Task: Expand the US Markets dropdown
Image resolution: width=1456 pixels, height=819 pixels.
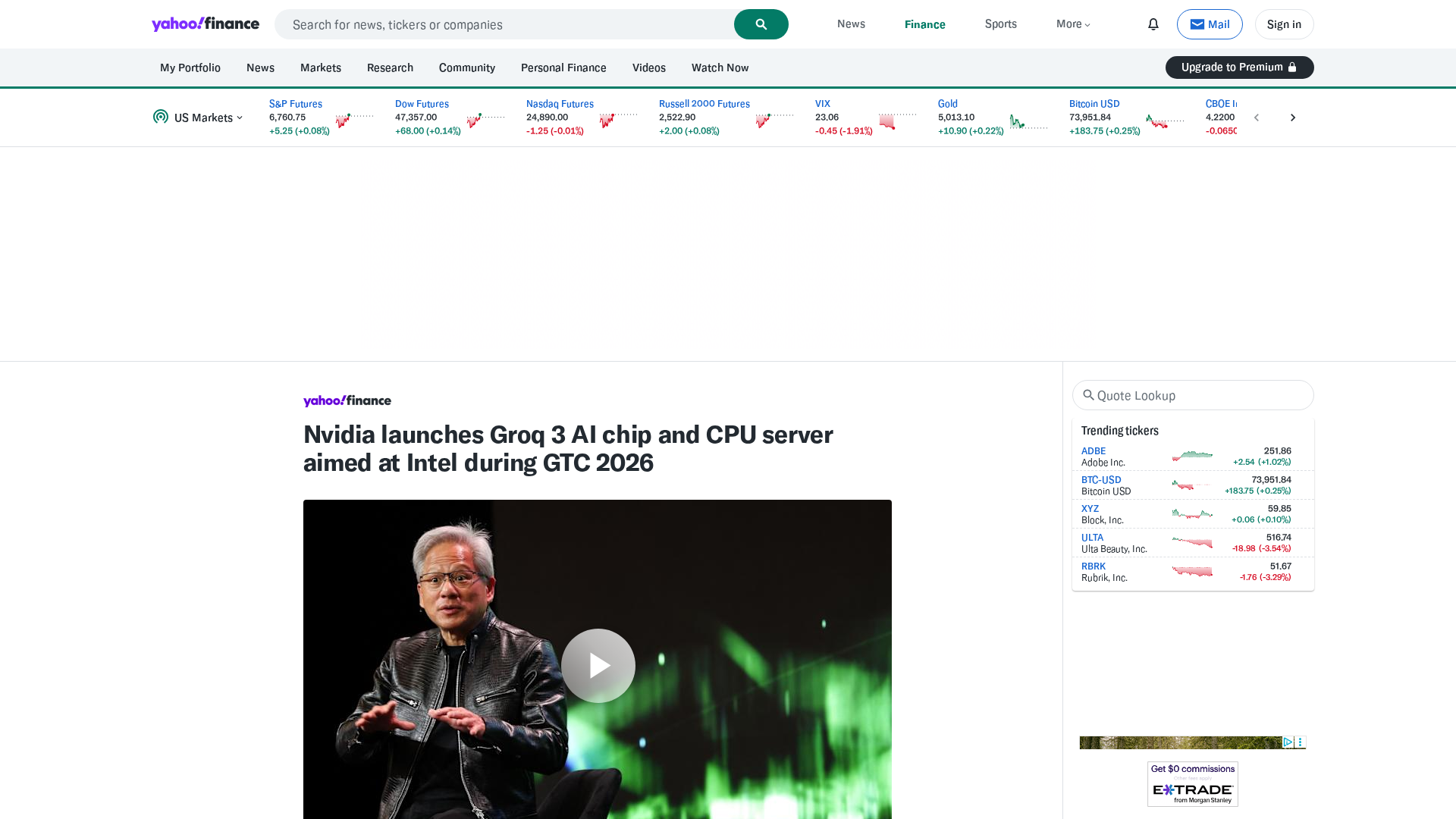Action: (x=199, y=118)
